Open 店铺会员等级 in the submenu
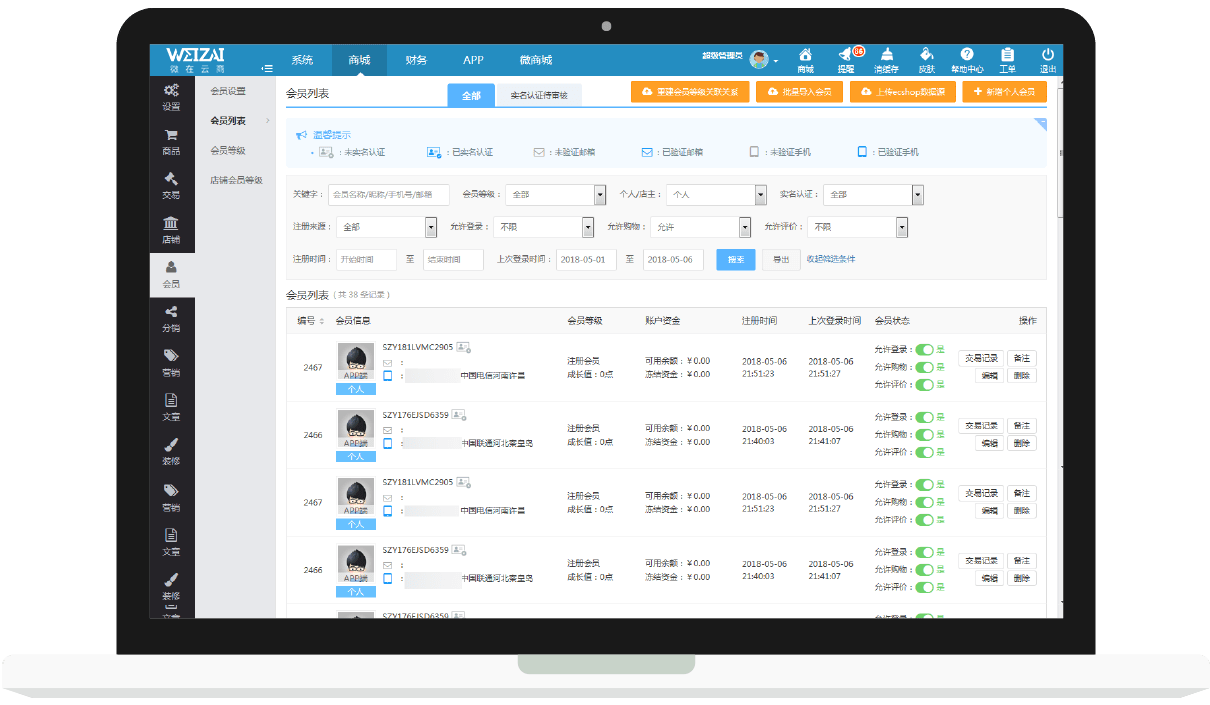This screenshot has height=705, width=1210. (237, 180)
